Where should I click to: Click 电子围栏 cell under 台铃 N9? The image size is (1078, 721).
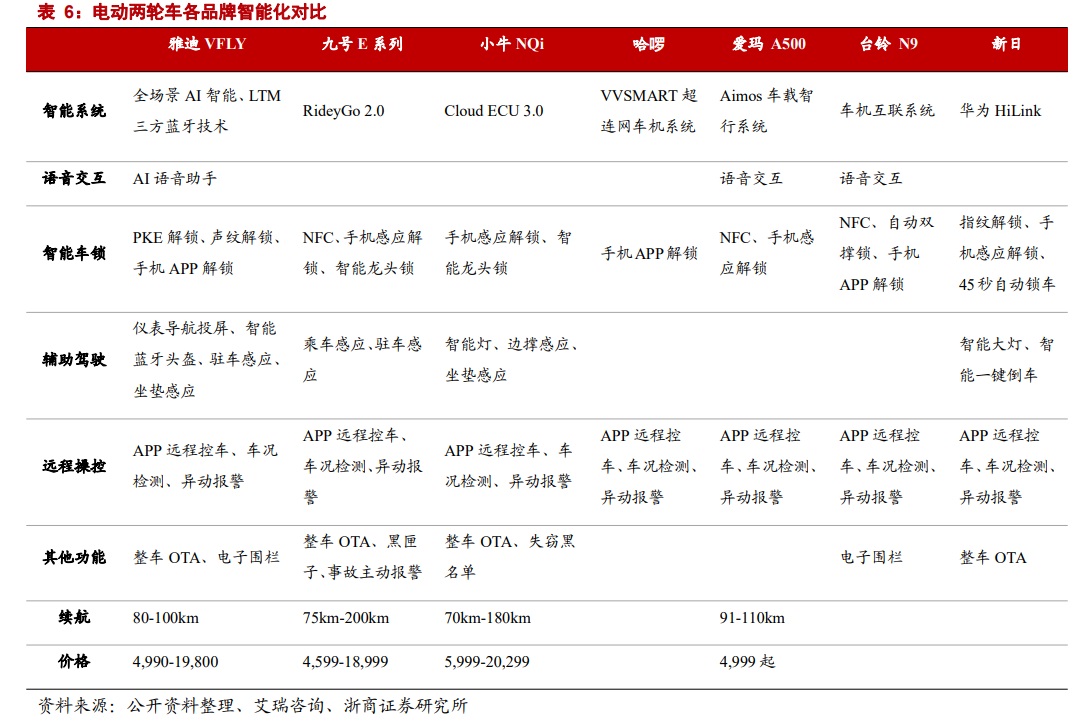pyautogui.click(x=871, y=557)
